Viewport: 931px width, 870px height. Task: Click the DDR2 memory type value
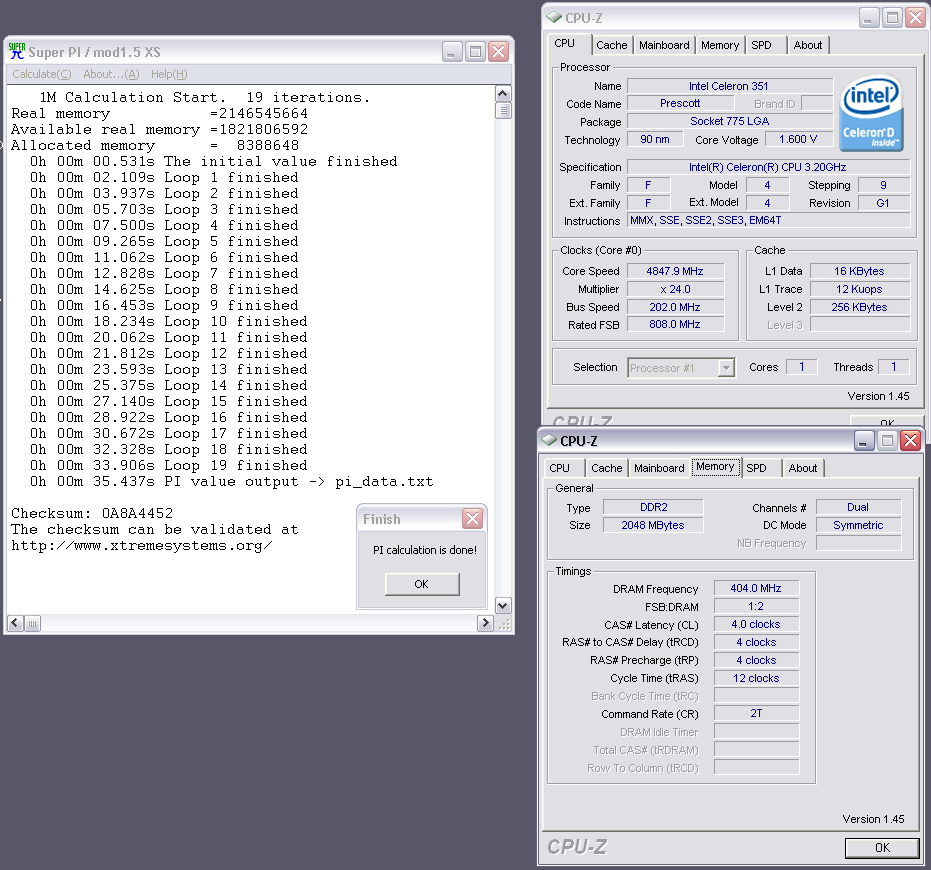click(x=653, y=507)
